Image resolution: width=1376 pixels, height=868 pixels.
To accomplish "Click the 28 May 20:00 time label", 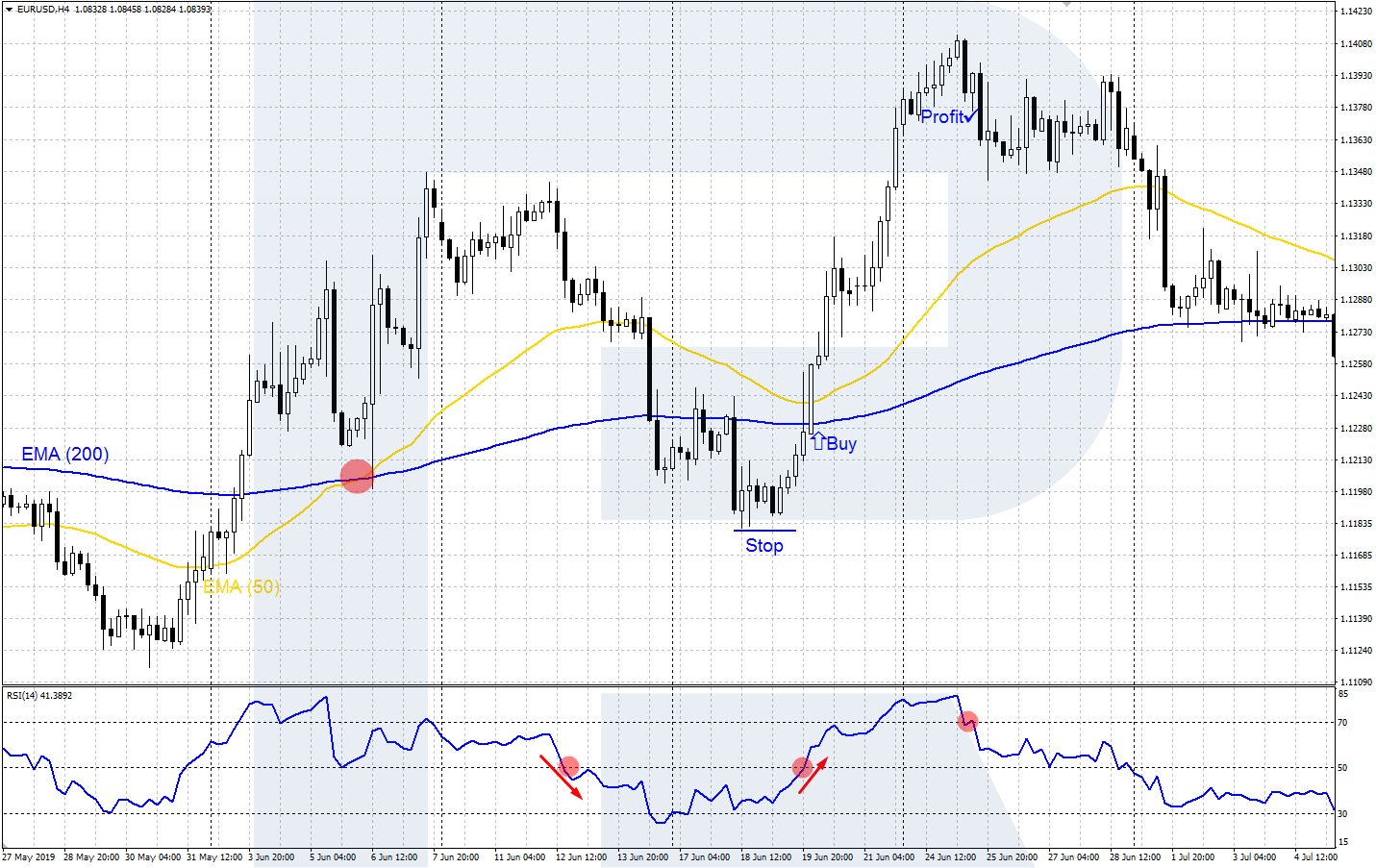I will [x=91, y=856].
